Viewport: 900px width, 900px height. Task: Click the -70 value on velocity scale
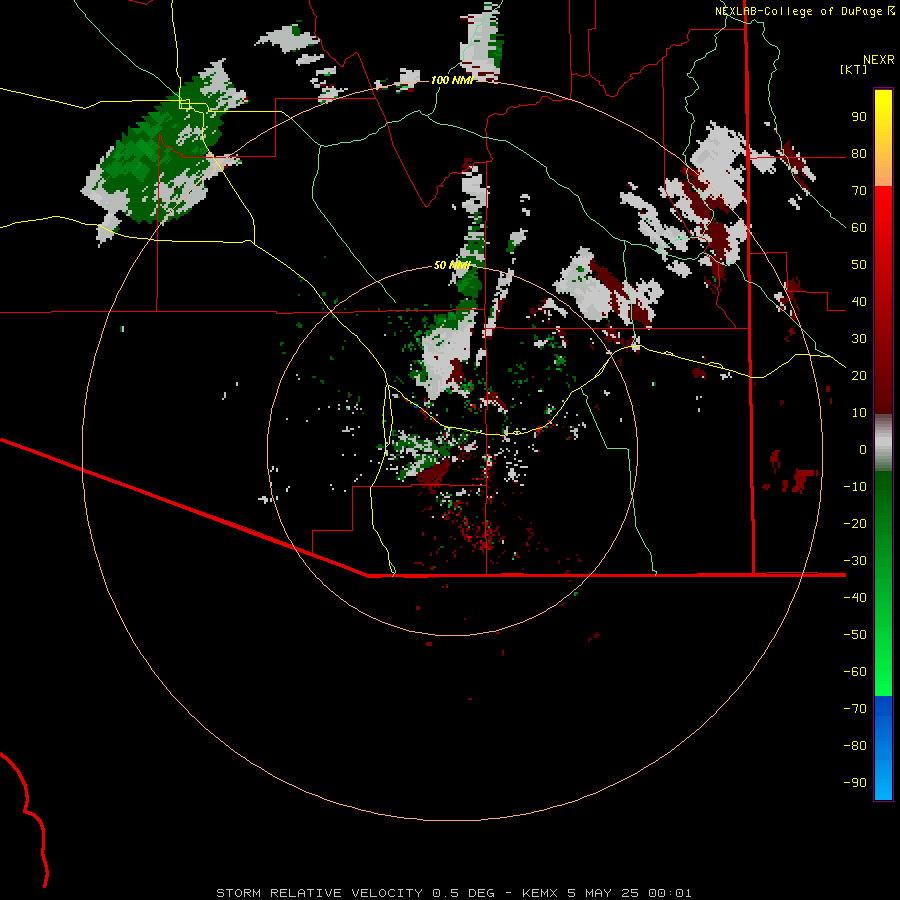click(x=855, y=709)
